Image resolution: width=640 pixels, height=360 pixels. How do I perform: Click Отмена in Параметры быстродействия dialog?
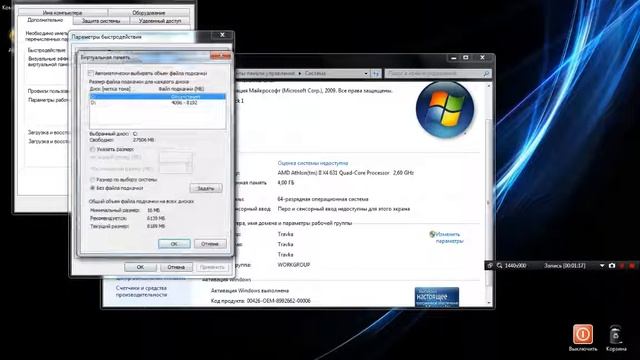click(176, 267)
